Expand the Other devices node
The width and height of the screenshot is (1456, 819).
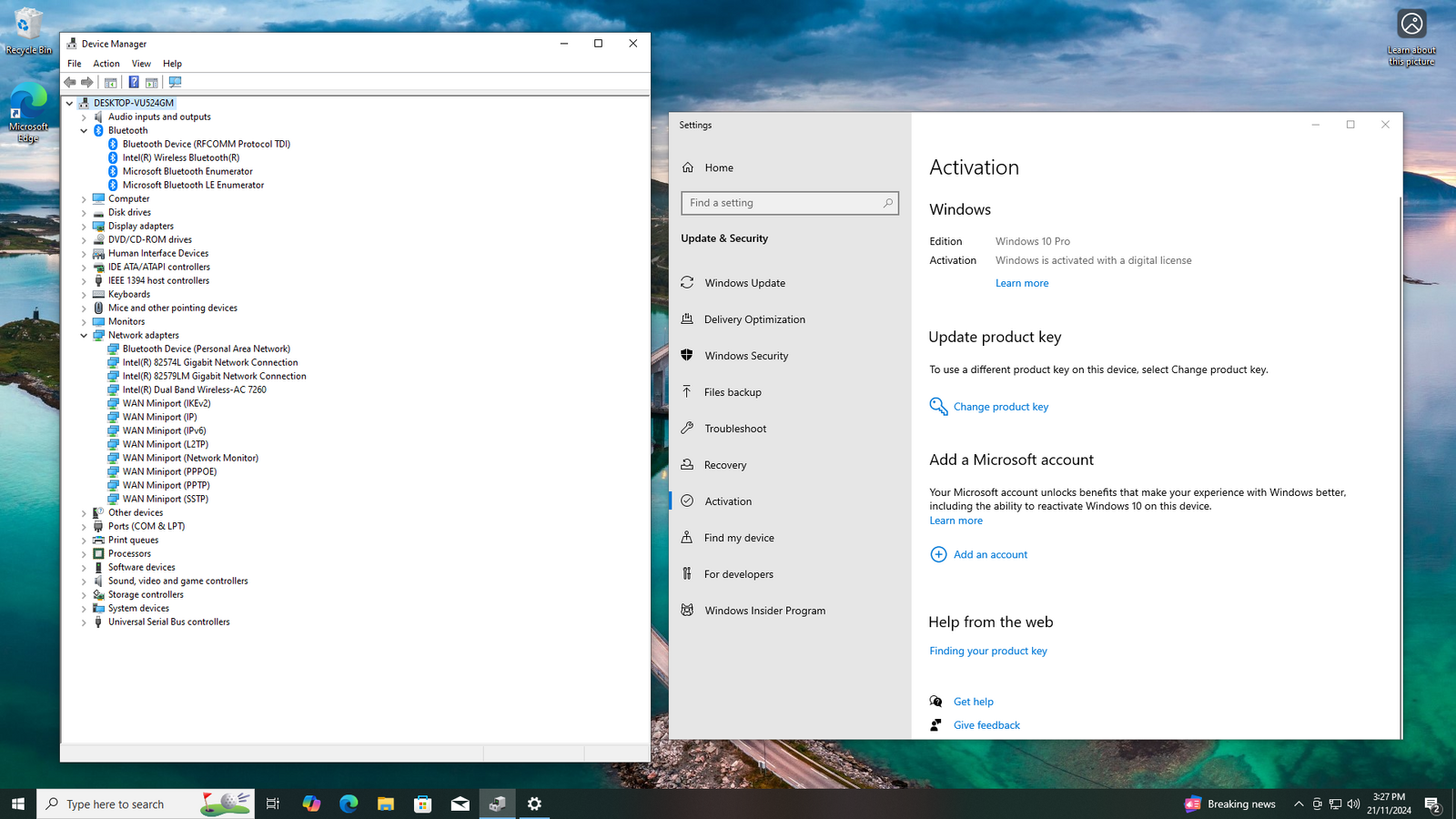(84, 513)
